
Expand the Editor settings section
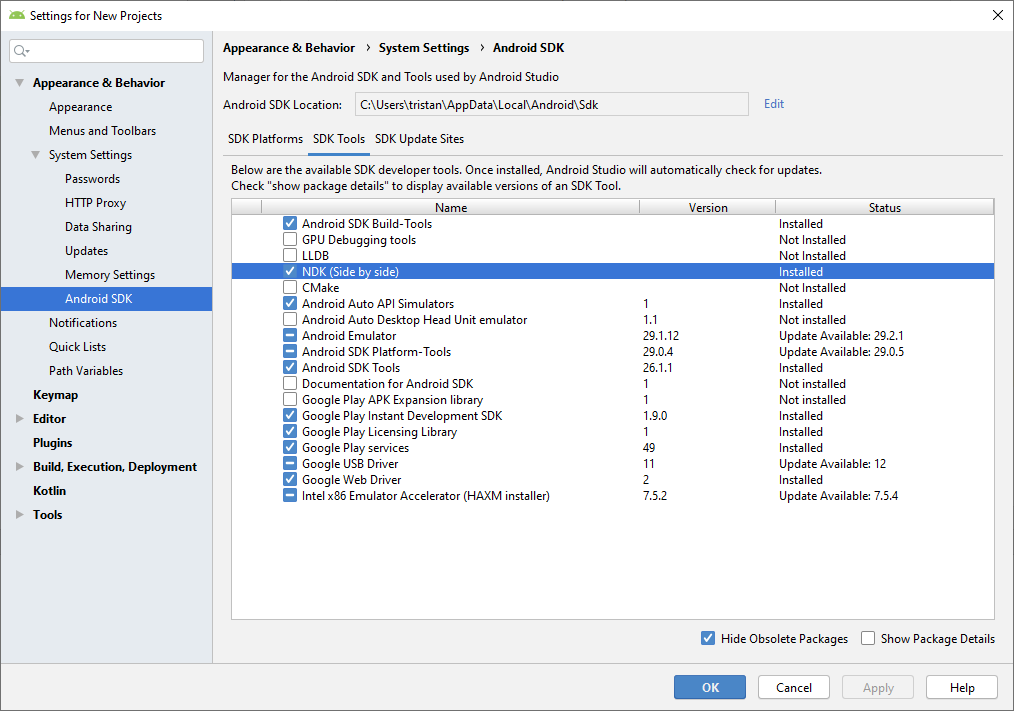19,419
